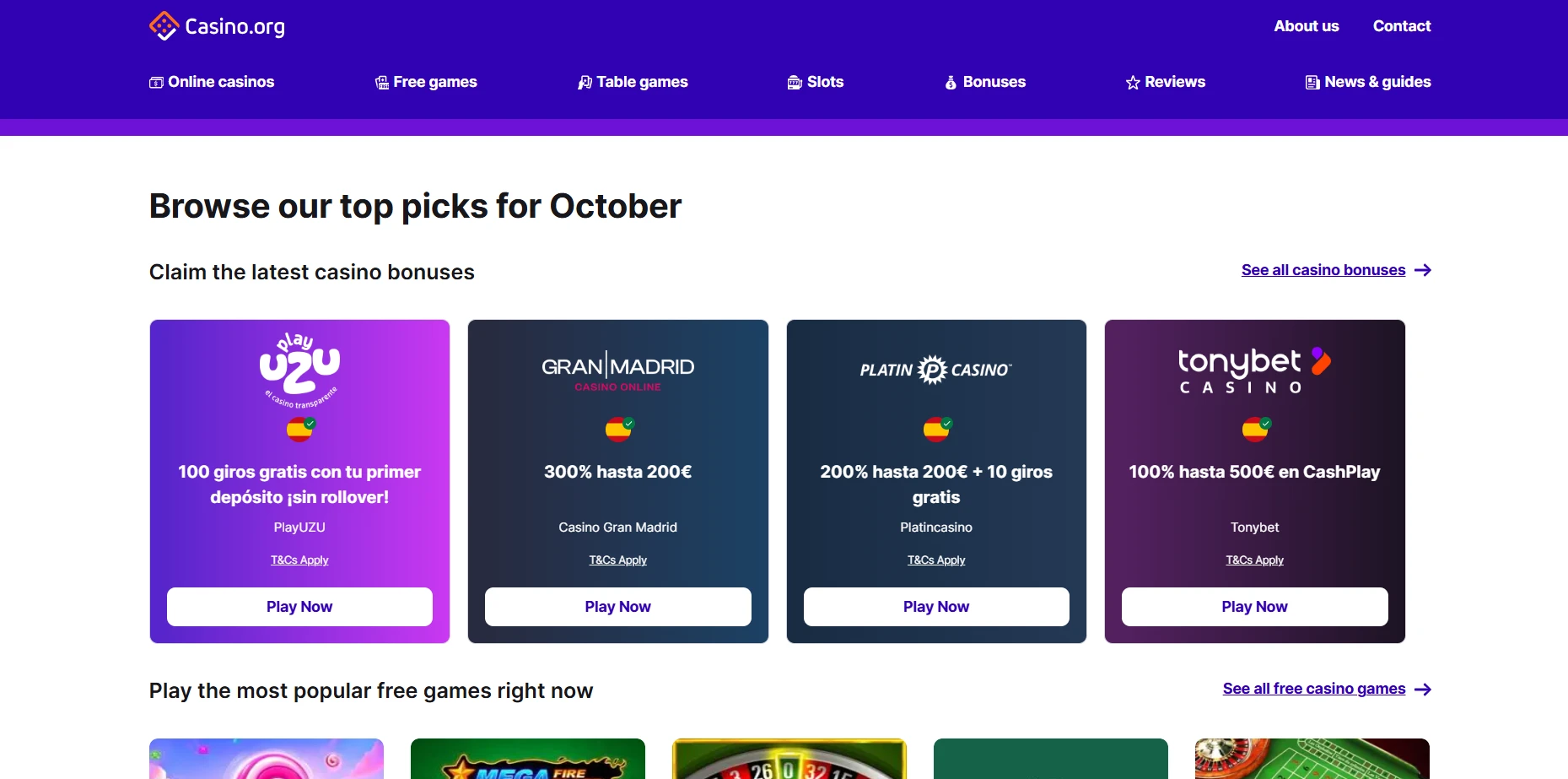
Task: Click the Platin Casino logo
Action: pos(935,370)
